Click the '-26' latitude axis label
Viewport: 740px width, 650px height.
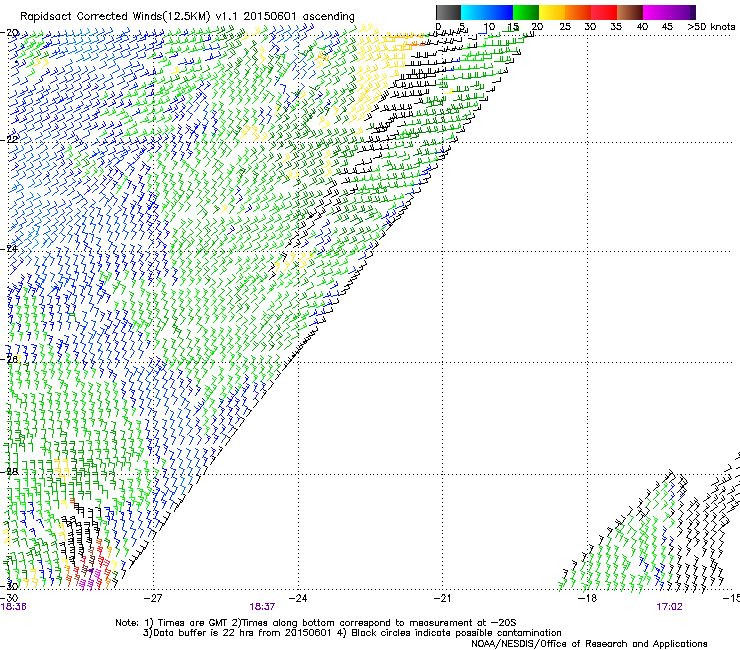point(10,359)
